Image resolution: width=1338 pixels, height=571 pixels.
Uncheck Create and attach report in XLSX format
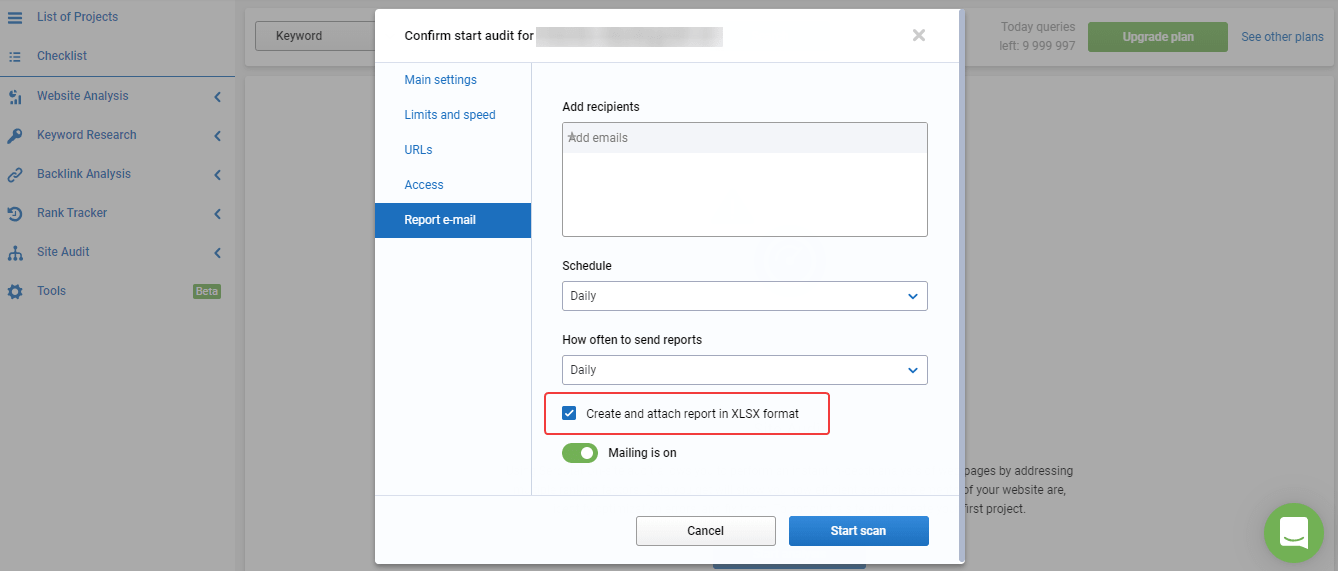[x=570, y=413]
